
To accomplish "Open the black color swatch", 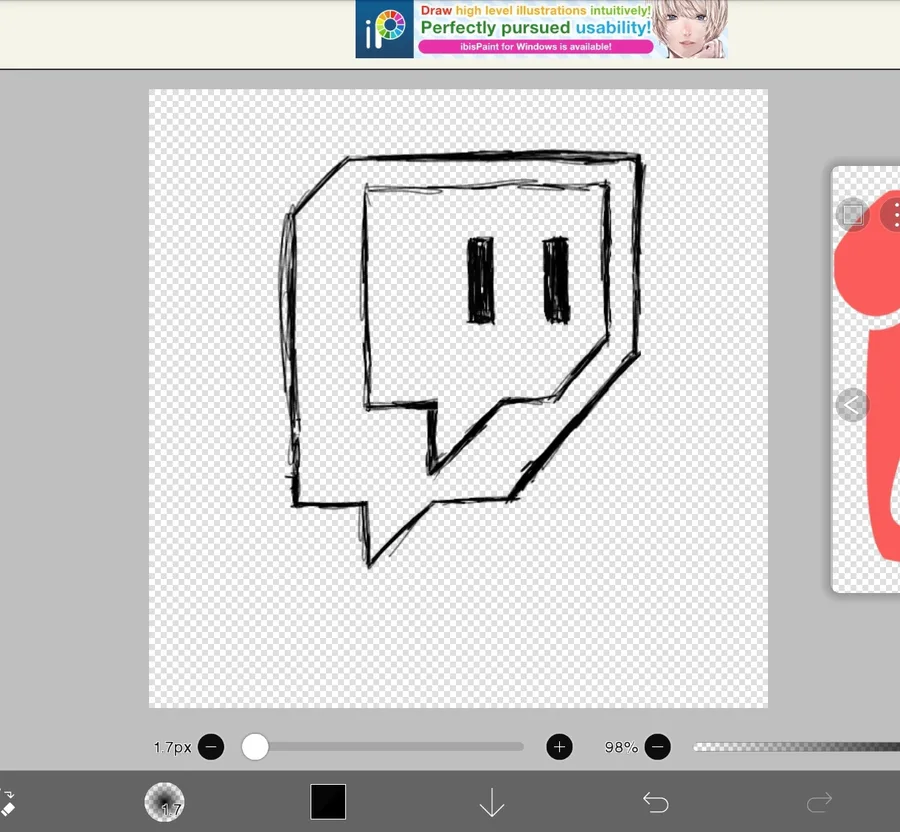I will (x=328, y=802).
